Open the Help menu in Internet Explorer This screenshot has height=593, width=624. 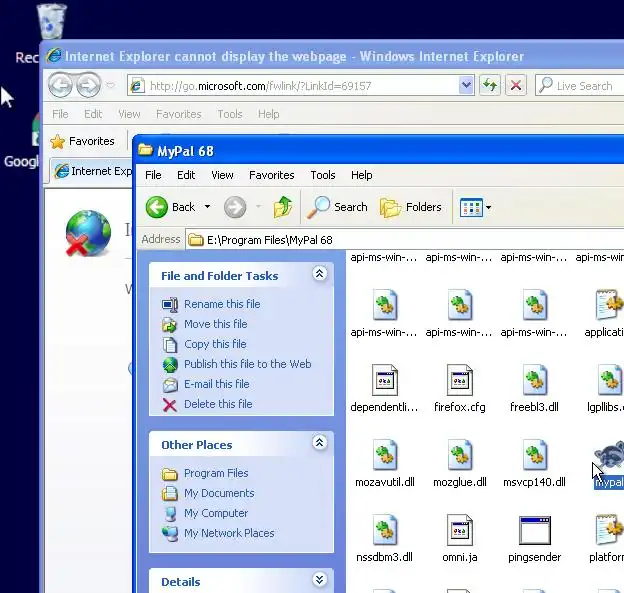(269, 114)
